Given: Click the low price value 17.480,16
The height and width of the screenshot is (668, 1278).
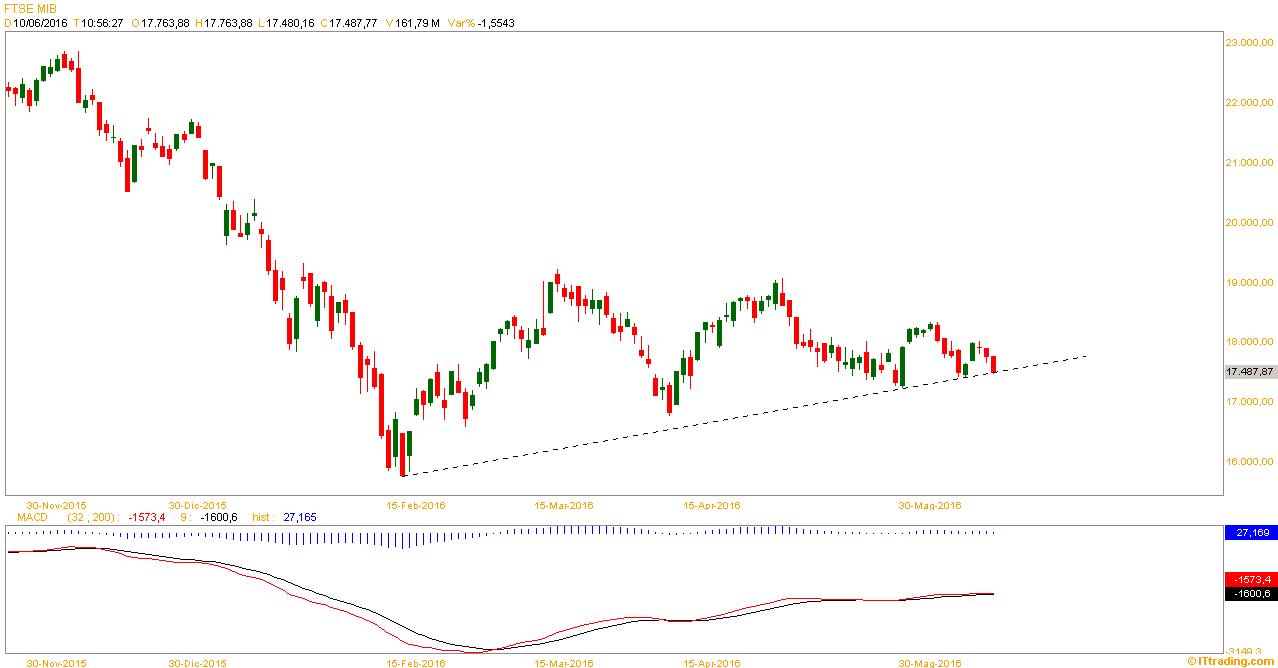Looking at the screenshot, I should tap(288, 23).
